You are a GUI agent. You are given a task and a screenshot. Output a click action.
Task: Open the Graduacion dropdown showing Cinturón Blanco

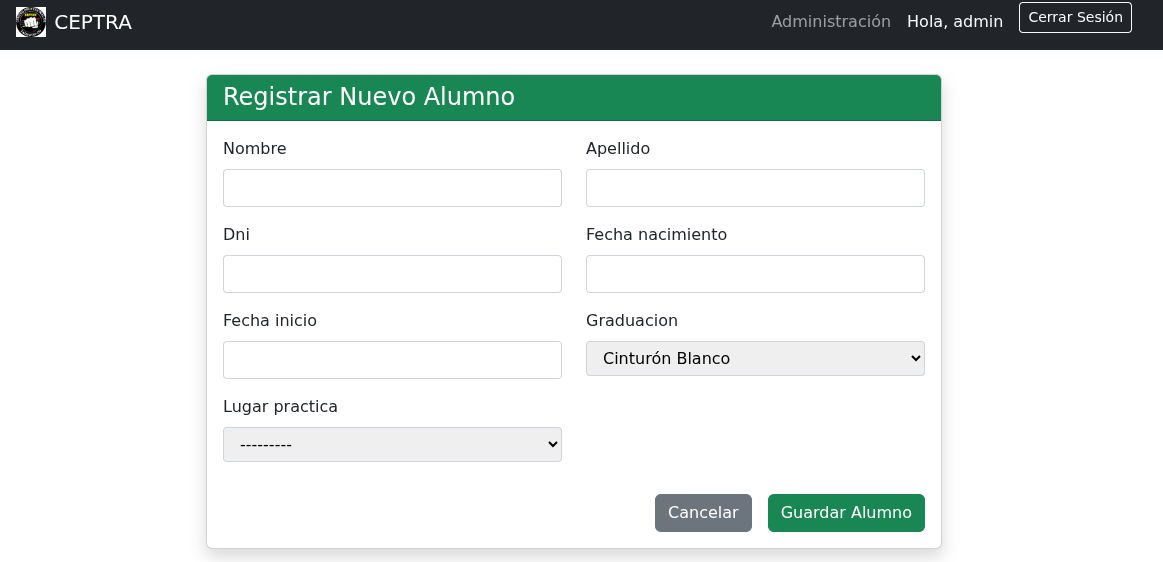pyautogui.click(x=755, y=359)
